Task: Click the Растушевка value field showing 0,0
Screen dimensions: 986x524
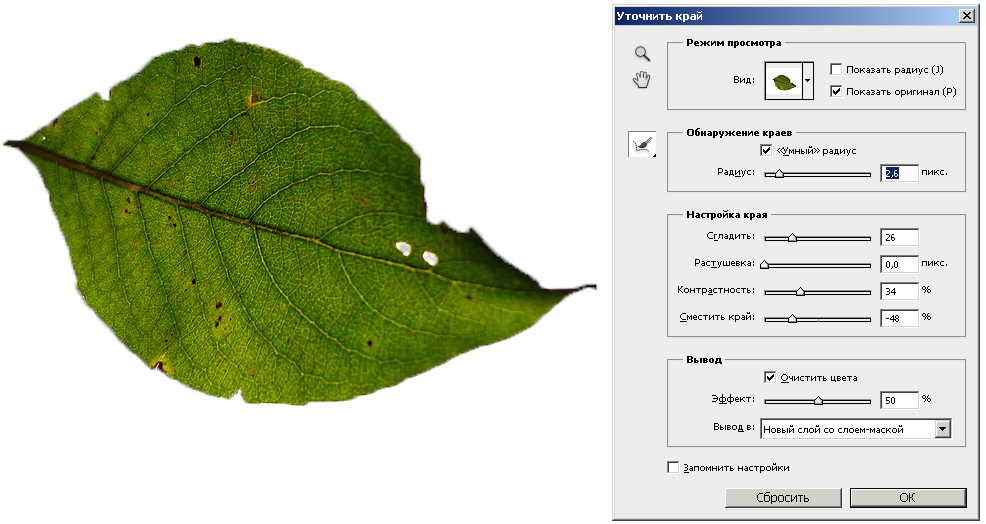Action: click(899, 264)
